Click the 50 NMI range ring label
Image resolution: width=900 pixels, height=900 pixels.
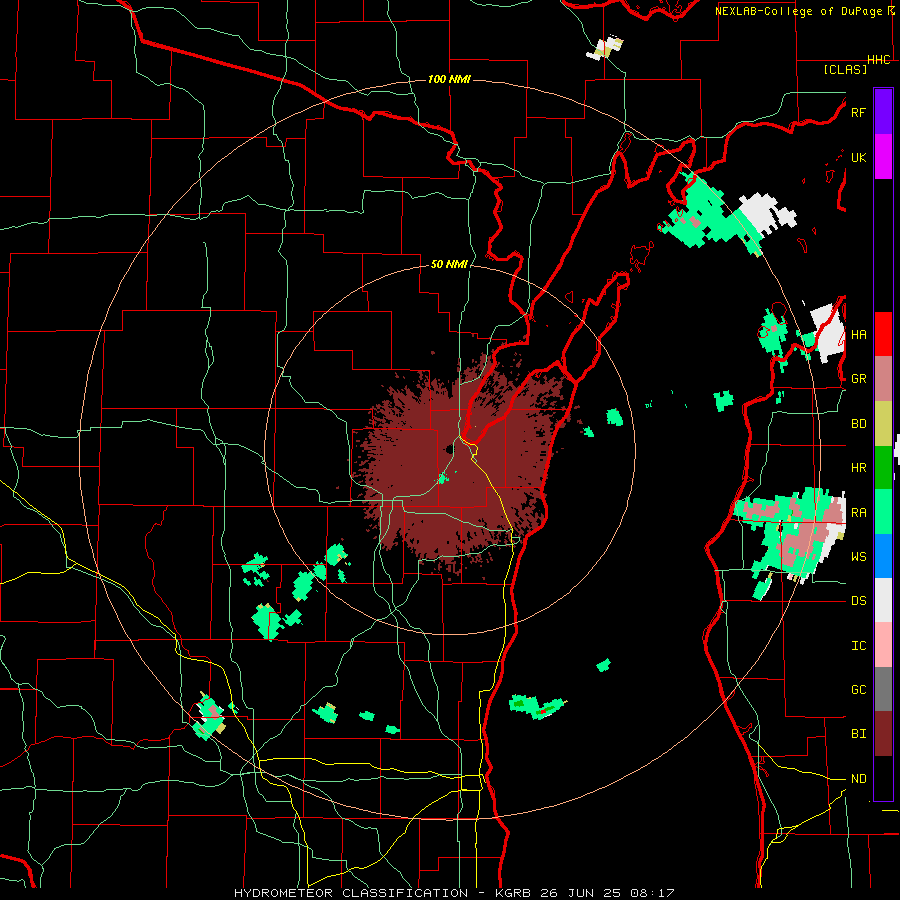(449, 264)
